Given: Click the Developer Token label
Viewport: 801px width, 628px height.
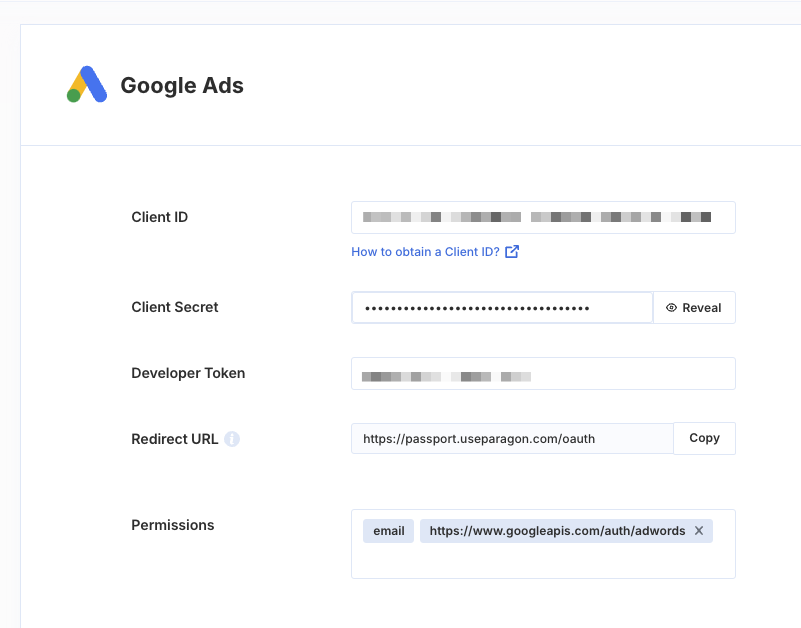Looking at the screenshot, I should [188, 373].
